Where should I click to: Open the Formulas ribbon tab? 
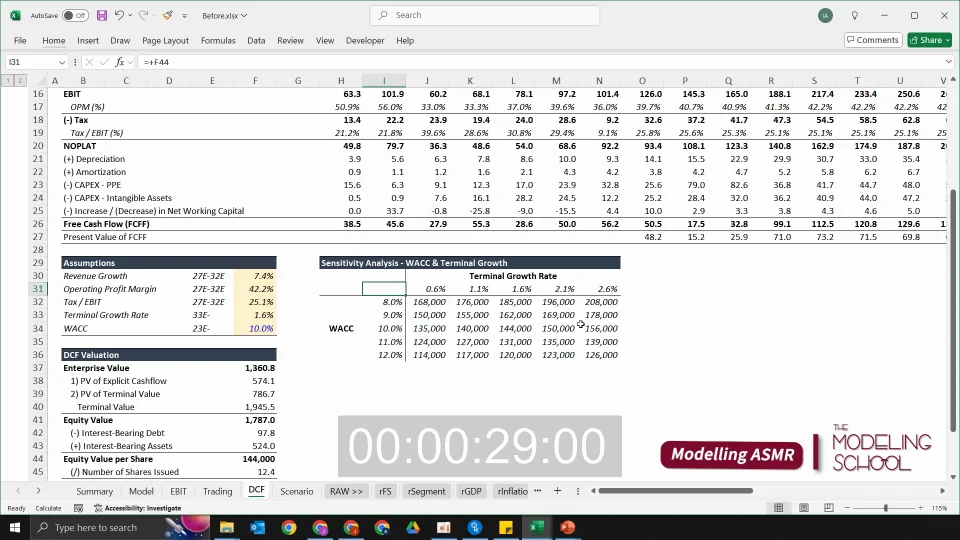pyautogui.click(x=218, y=40)
